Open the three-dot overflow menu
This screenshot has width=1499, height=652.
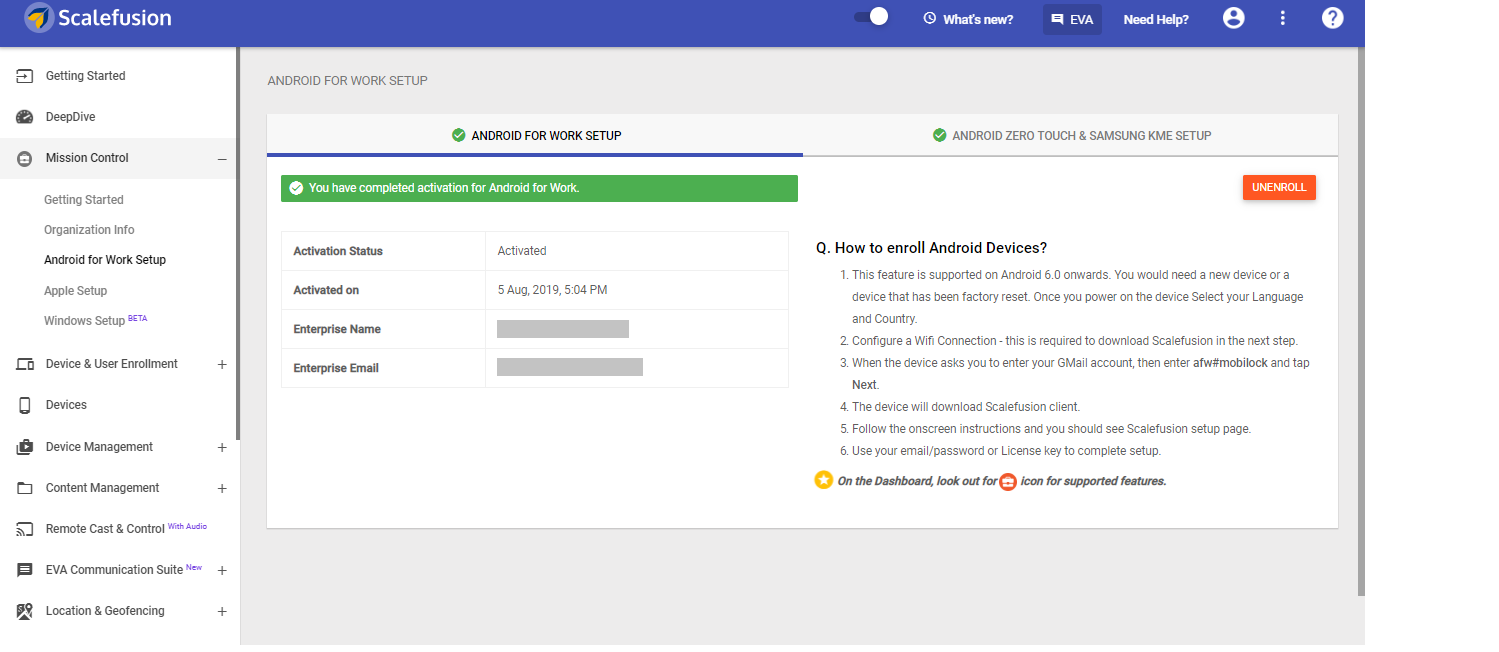point(1282,17)
